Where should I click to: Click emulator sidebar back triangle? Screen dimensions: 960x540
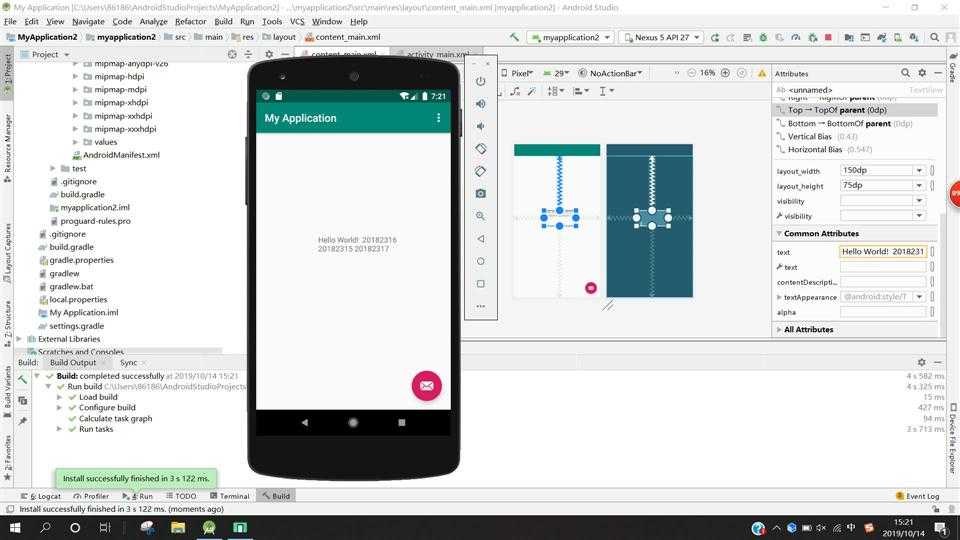[x=481, y=239]
